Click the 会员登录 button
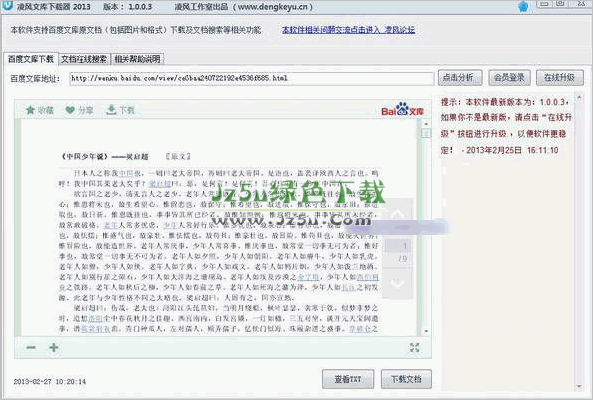 509,78
